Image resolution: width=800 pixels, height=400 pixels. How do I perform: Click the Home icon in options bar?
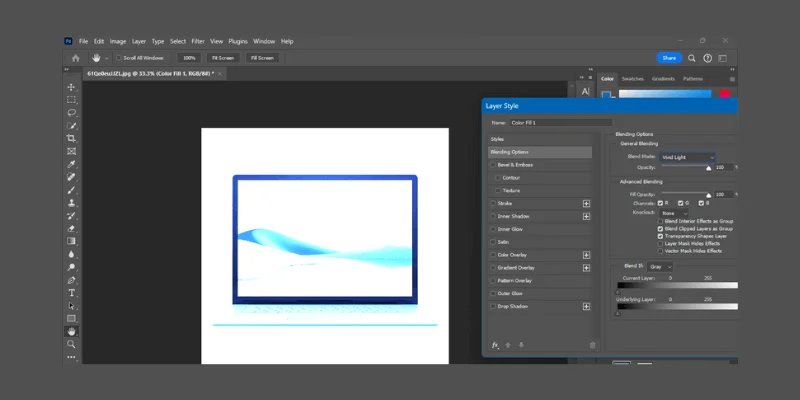click(76, 58)
